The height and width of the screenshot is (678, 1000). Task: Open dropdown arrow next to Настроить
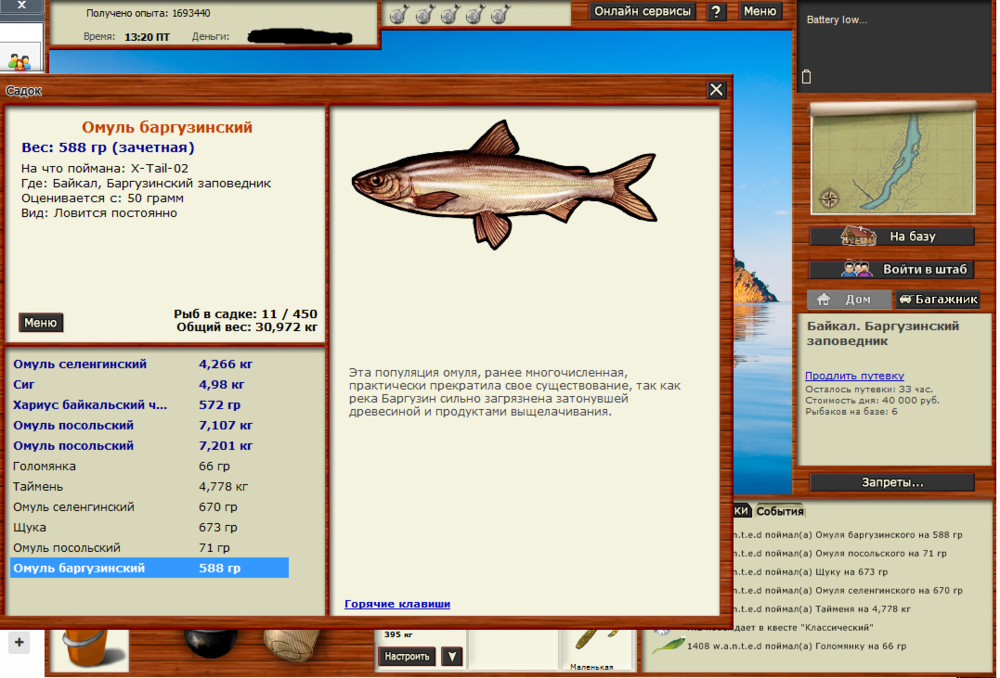pyautogui.click(x=452, y=656)
